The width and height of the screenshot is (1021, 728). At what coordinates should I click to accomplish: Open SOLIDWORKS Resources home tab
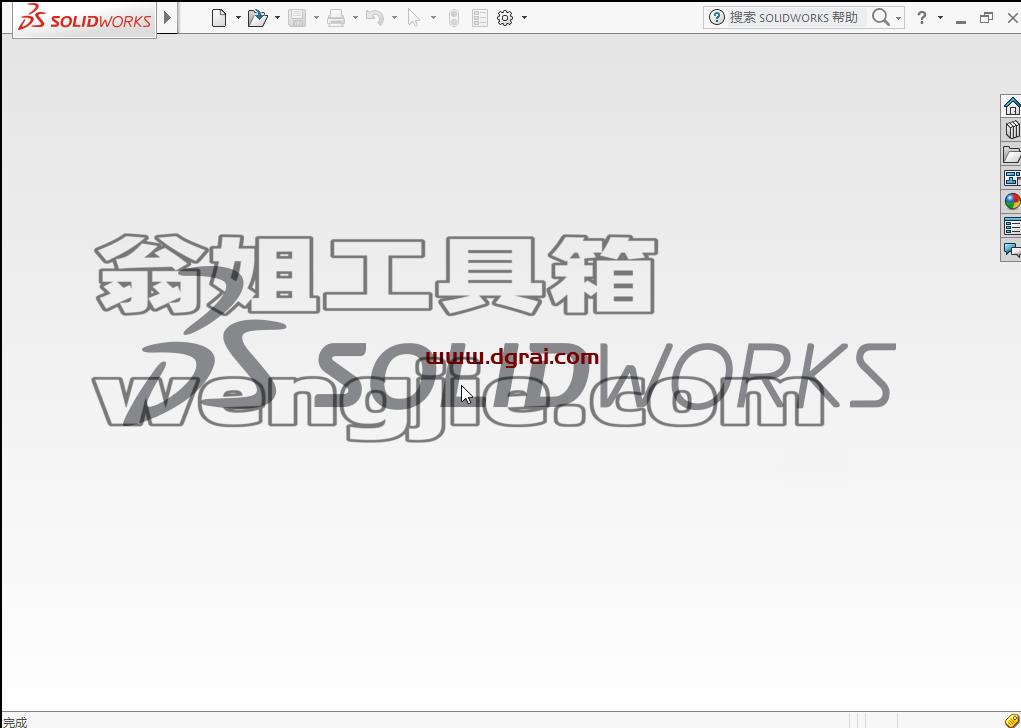(x=1012, y=105)
